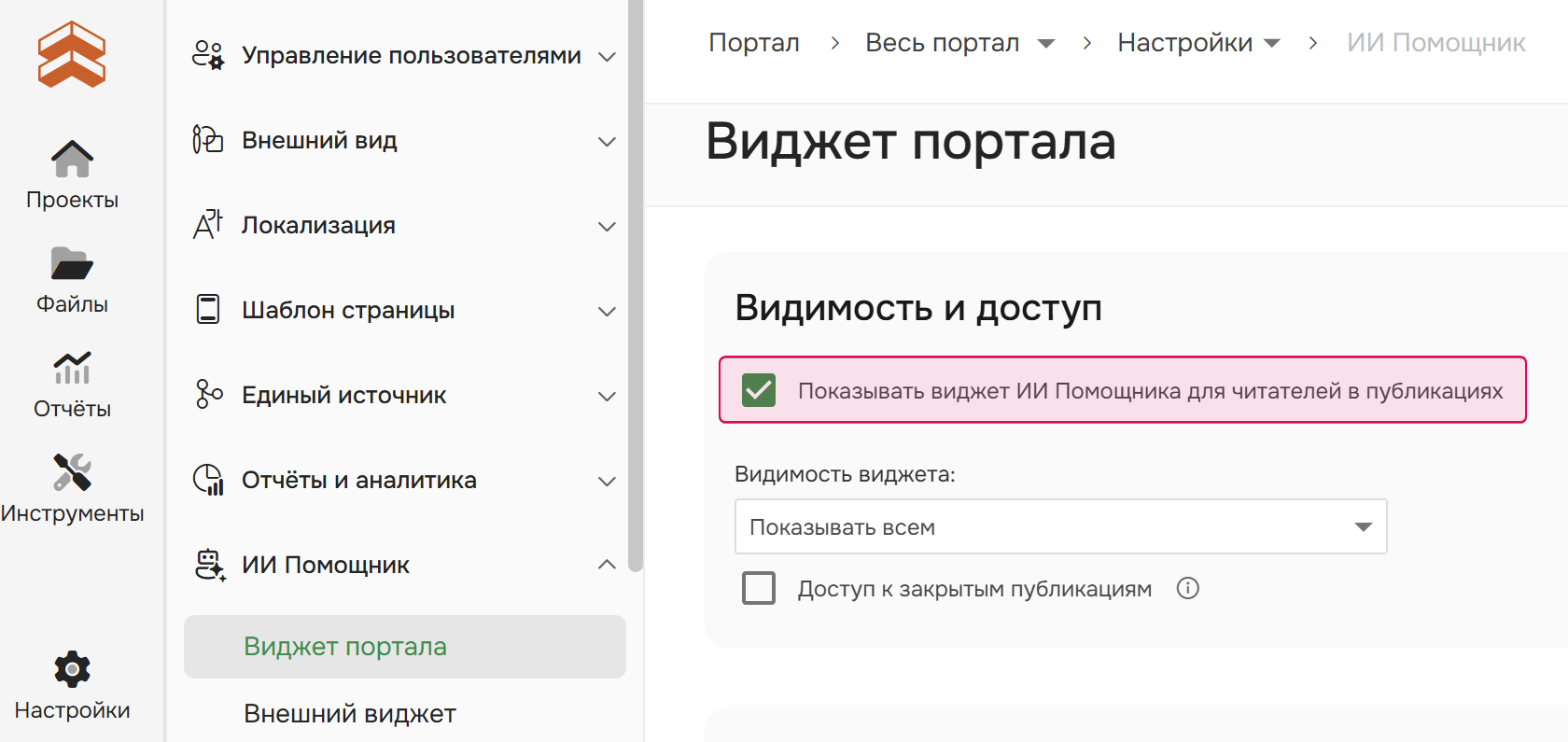Click the Файлы sidebar label

72,304
